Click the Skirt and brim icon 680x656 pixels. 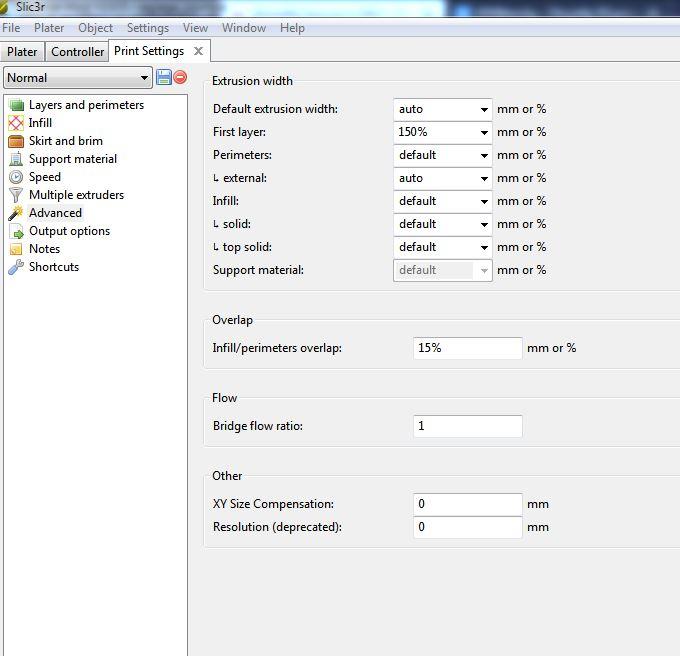tap(16, 141)
